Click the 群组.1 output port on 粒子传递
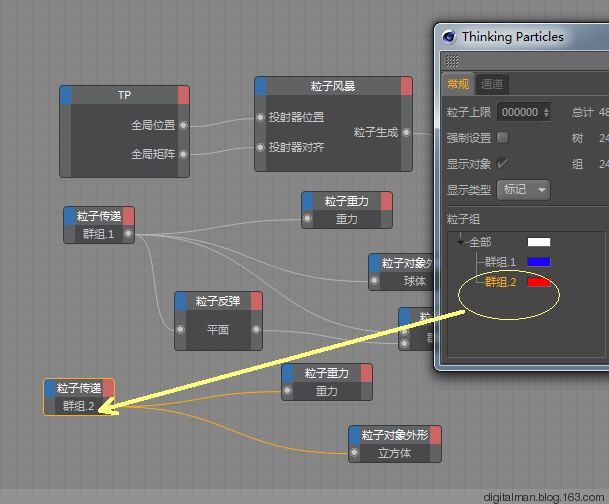The image size is (609, 504). [x=129, y=234]
